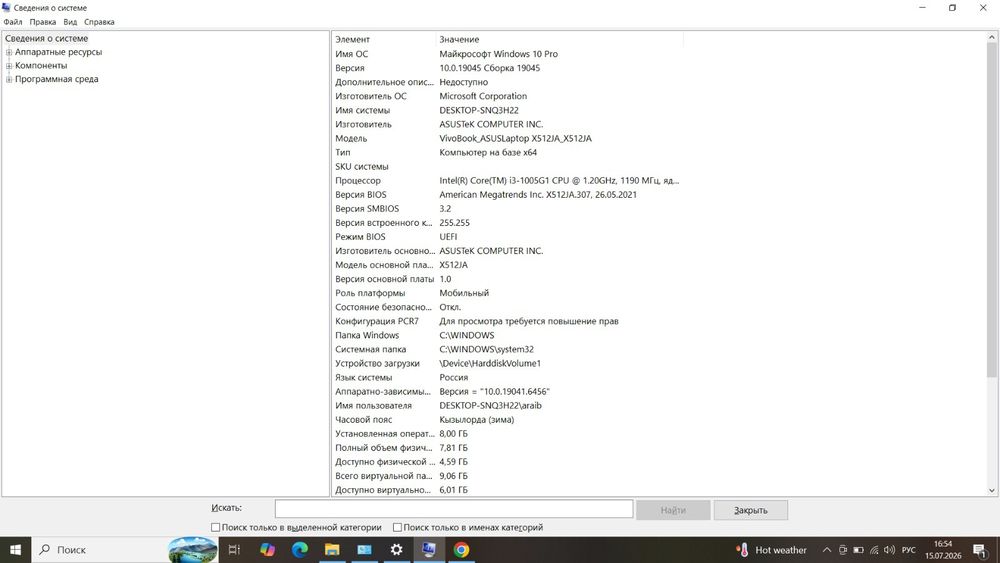This screenshot has width=1000, height=563.
Task: Select the System Information taskbar icon
Action: [429, 550]
